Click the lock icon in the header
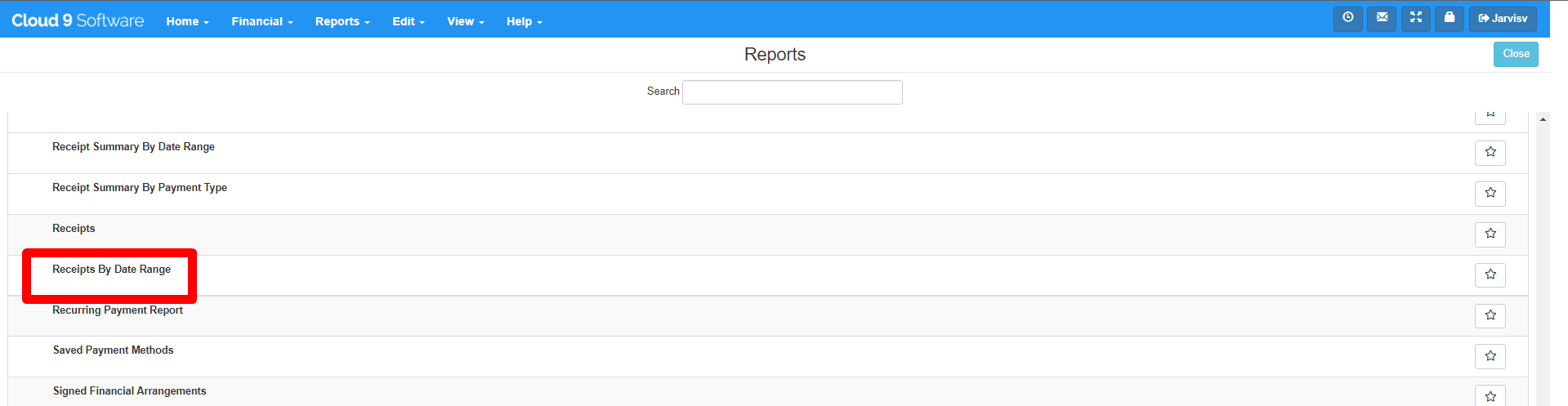The height and width of the screenshot is (406, 1568). point(1449,18)
